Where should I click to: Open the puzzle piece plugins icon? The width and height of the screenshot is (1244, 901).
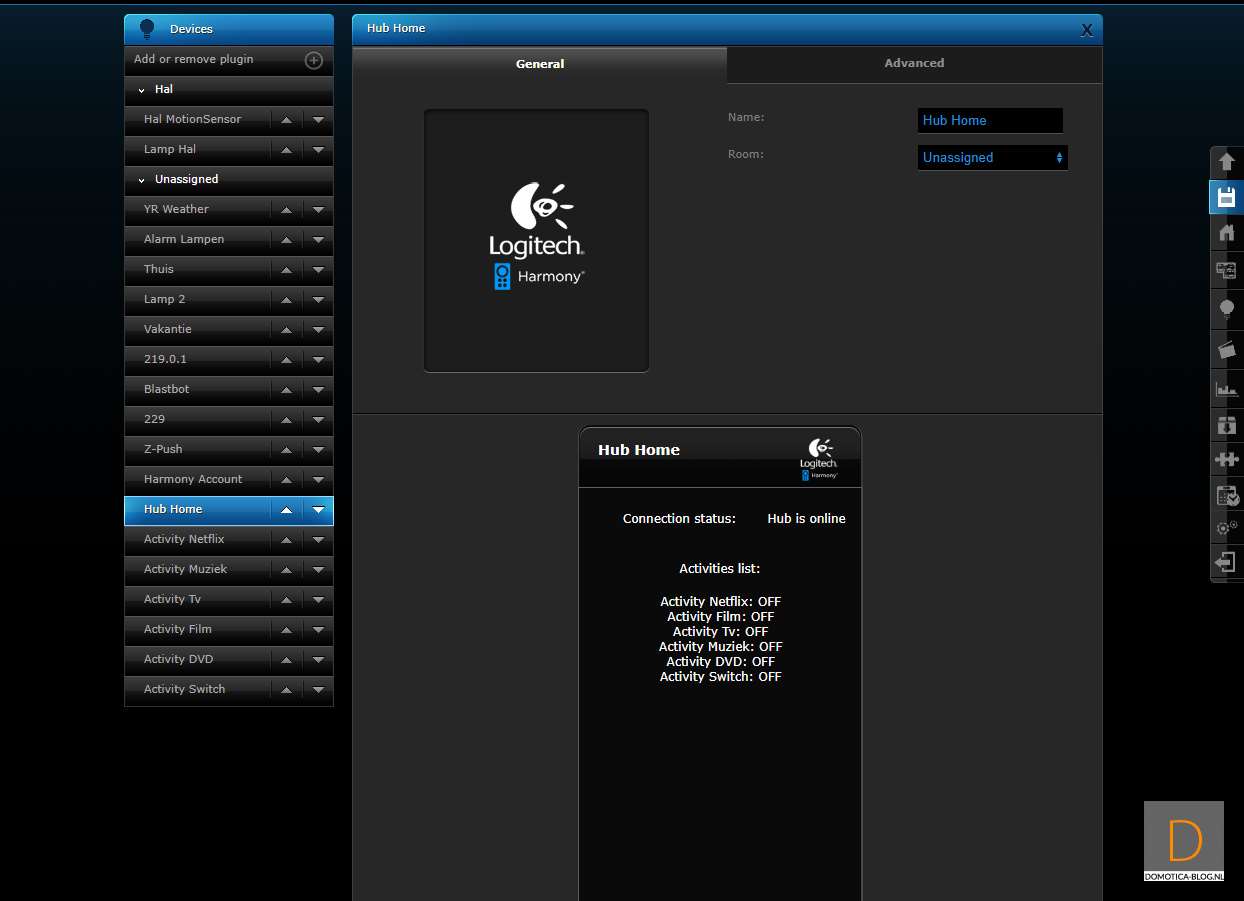point(1226,459)
